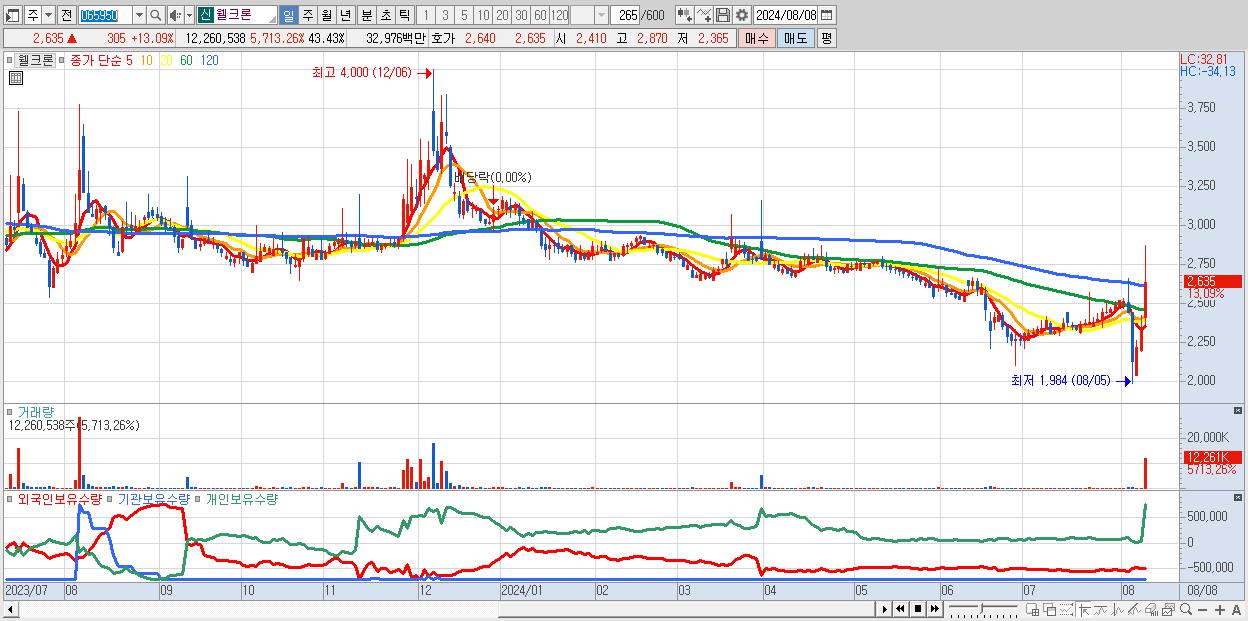Click the stock name field 웰크론
Image resolution: width=1248 pixels, height=621 pixels.
(x=246, y=15)
